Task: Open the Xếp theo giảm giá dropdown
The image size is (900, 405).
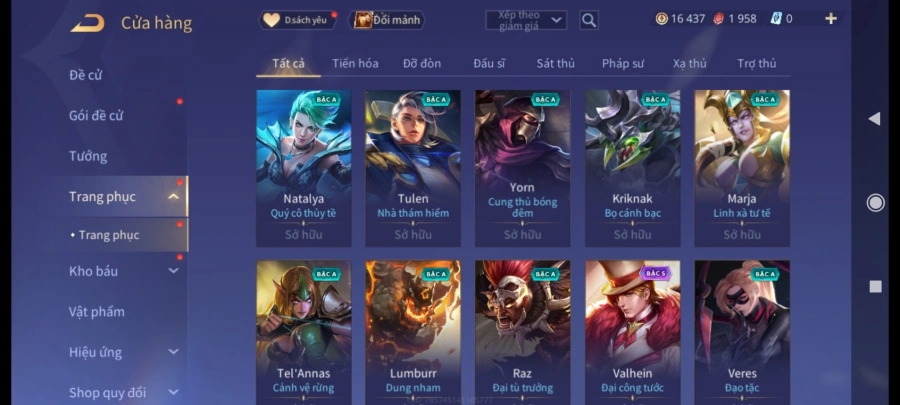Action: [526, 20]
